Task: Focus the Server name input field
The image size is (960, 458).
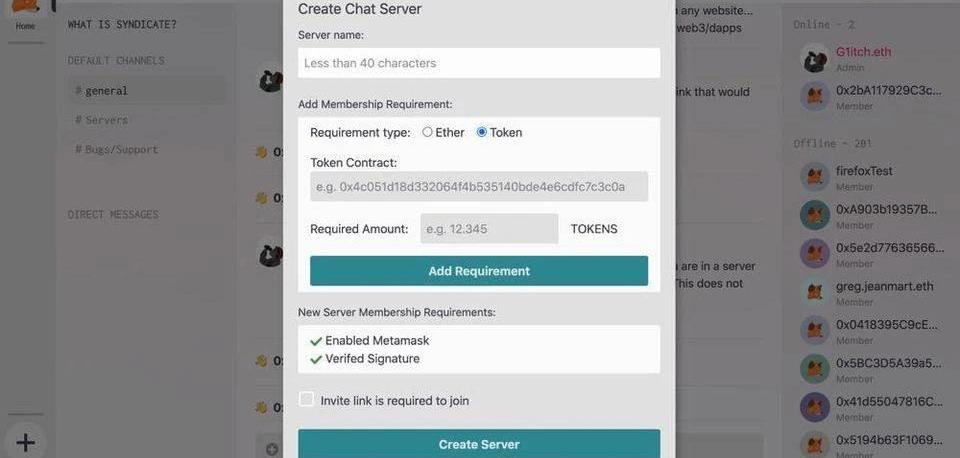Action: click(x=479, y=63)
